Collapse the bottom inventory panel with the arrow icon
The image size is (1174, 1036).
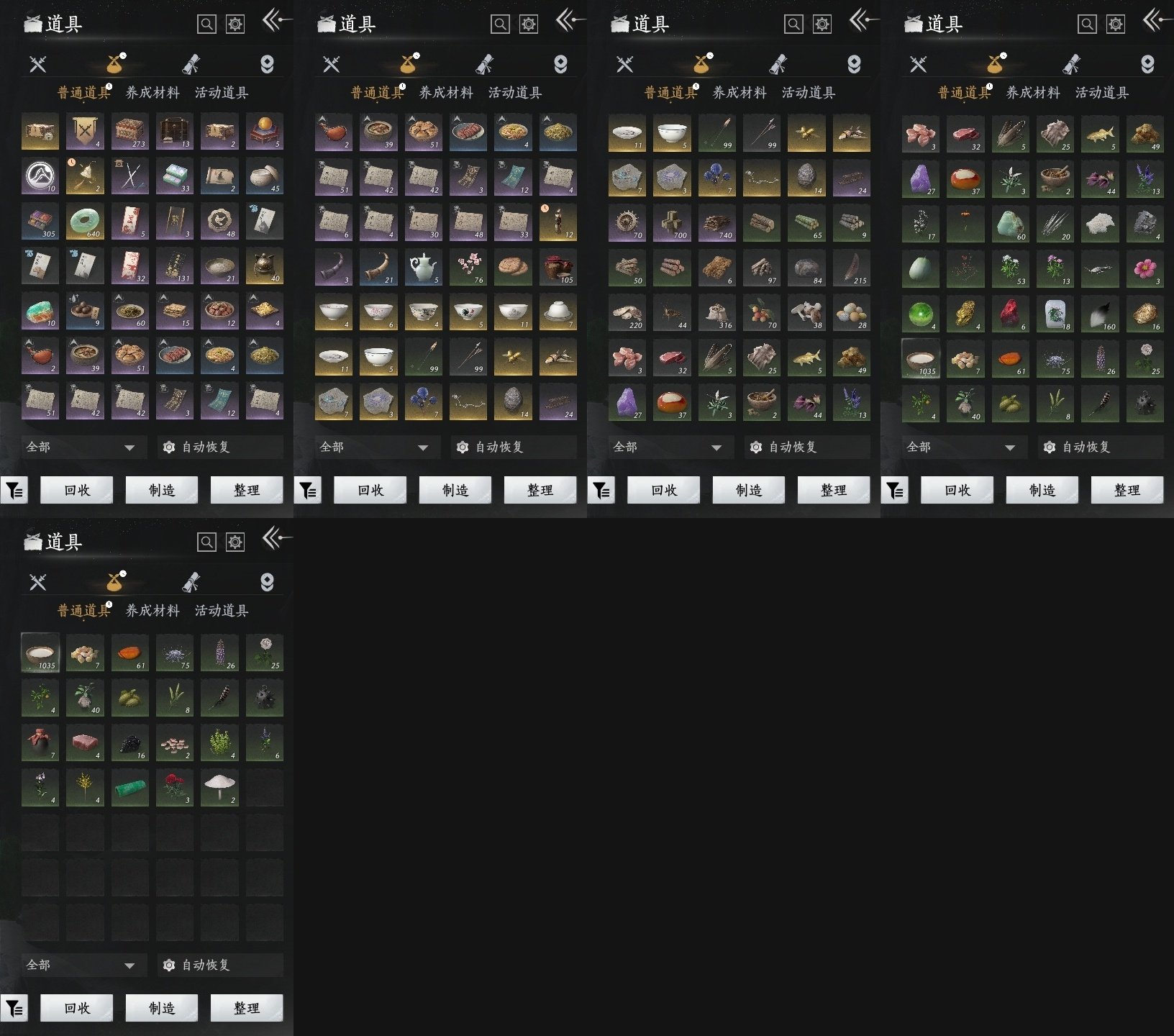[276, 537]
